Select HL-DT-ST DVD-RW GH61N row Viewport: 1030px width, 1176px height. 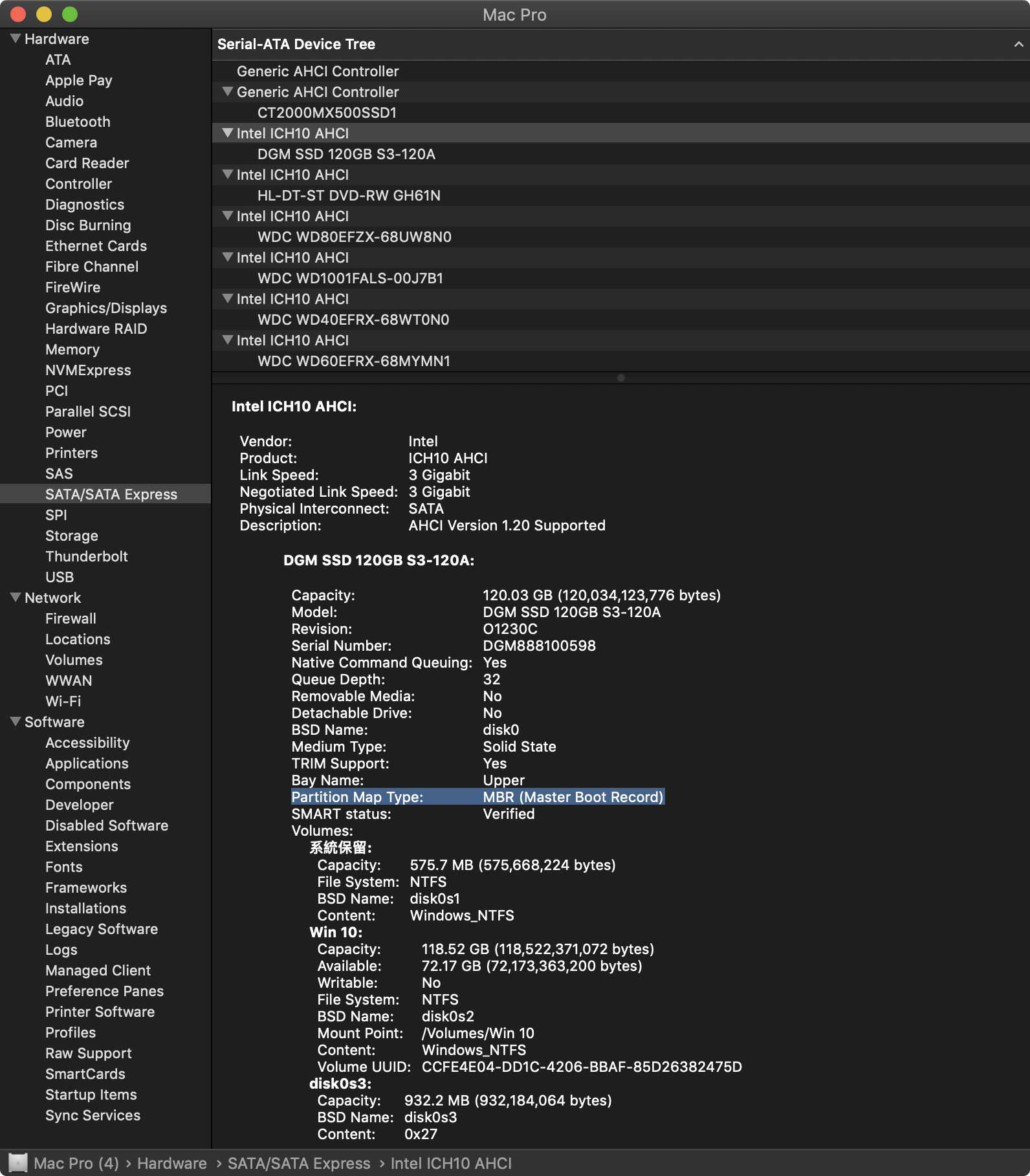click(x=621, y=195)
